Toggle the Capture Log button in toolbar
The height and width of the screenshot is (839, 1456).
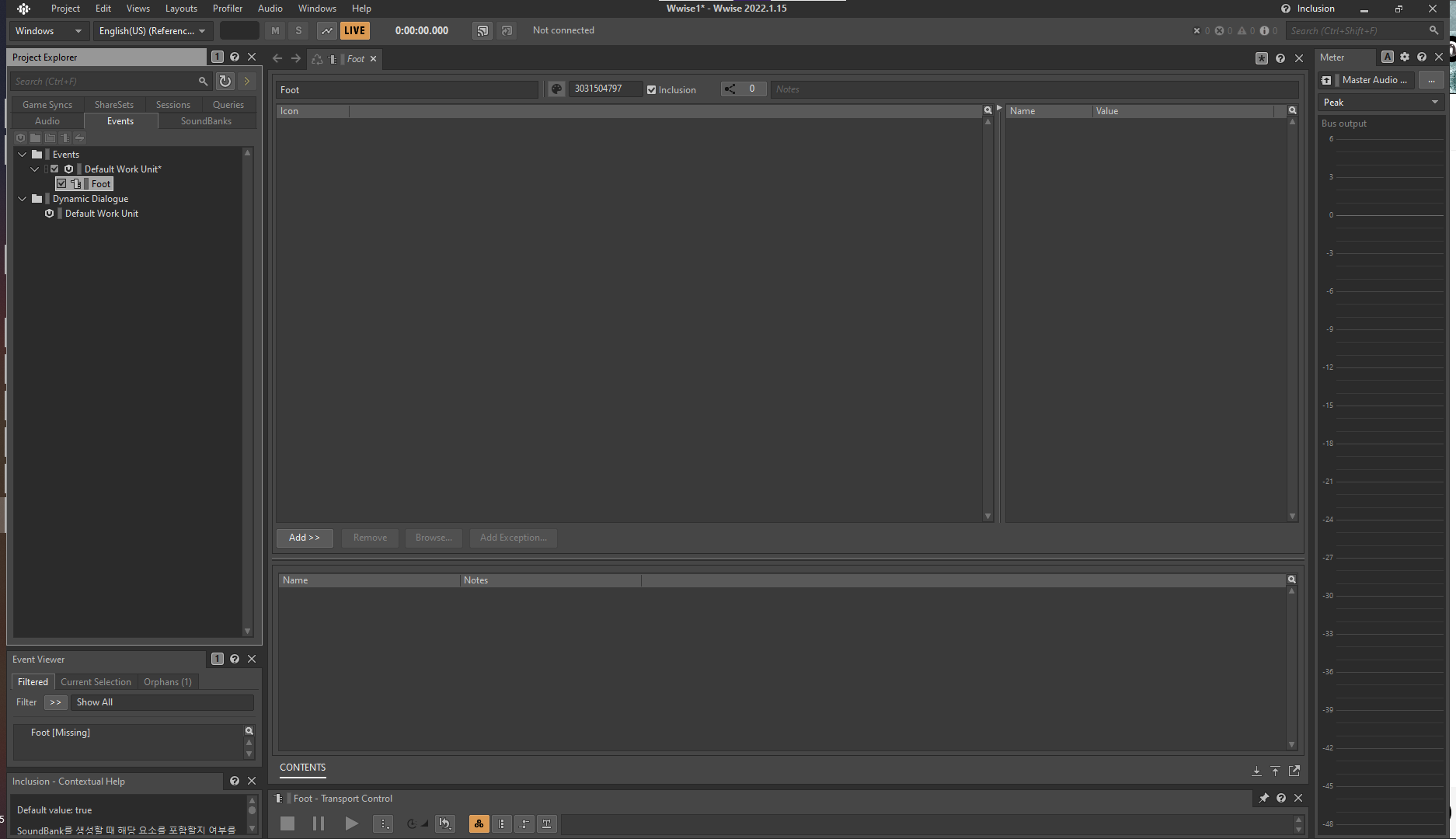click(327, 30)
